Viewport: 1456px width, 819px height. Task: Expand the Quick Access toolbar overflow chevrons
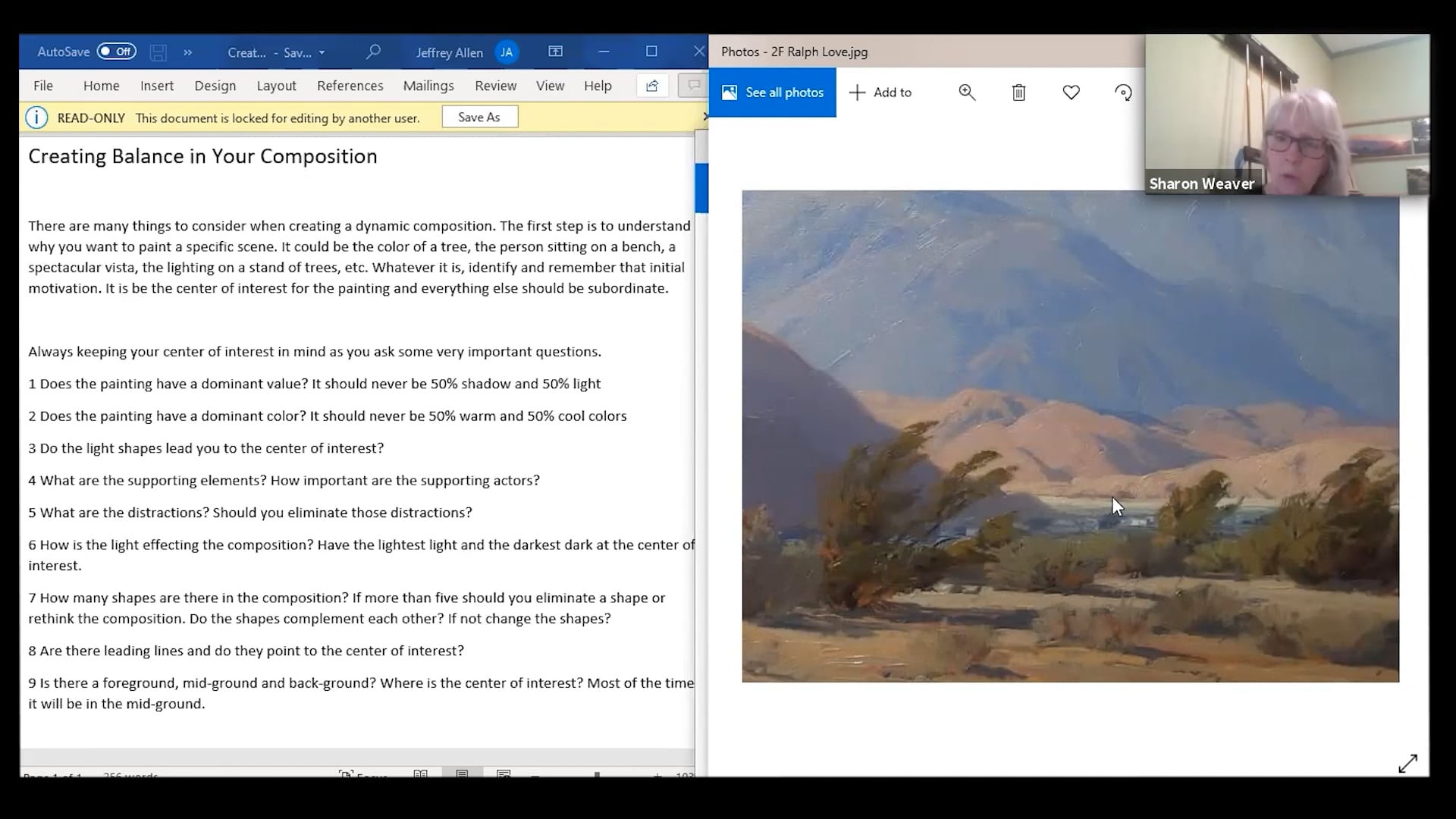(x=188, y=52)
